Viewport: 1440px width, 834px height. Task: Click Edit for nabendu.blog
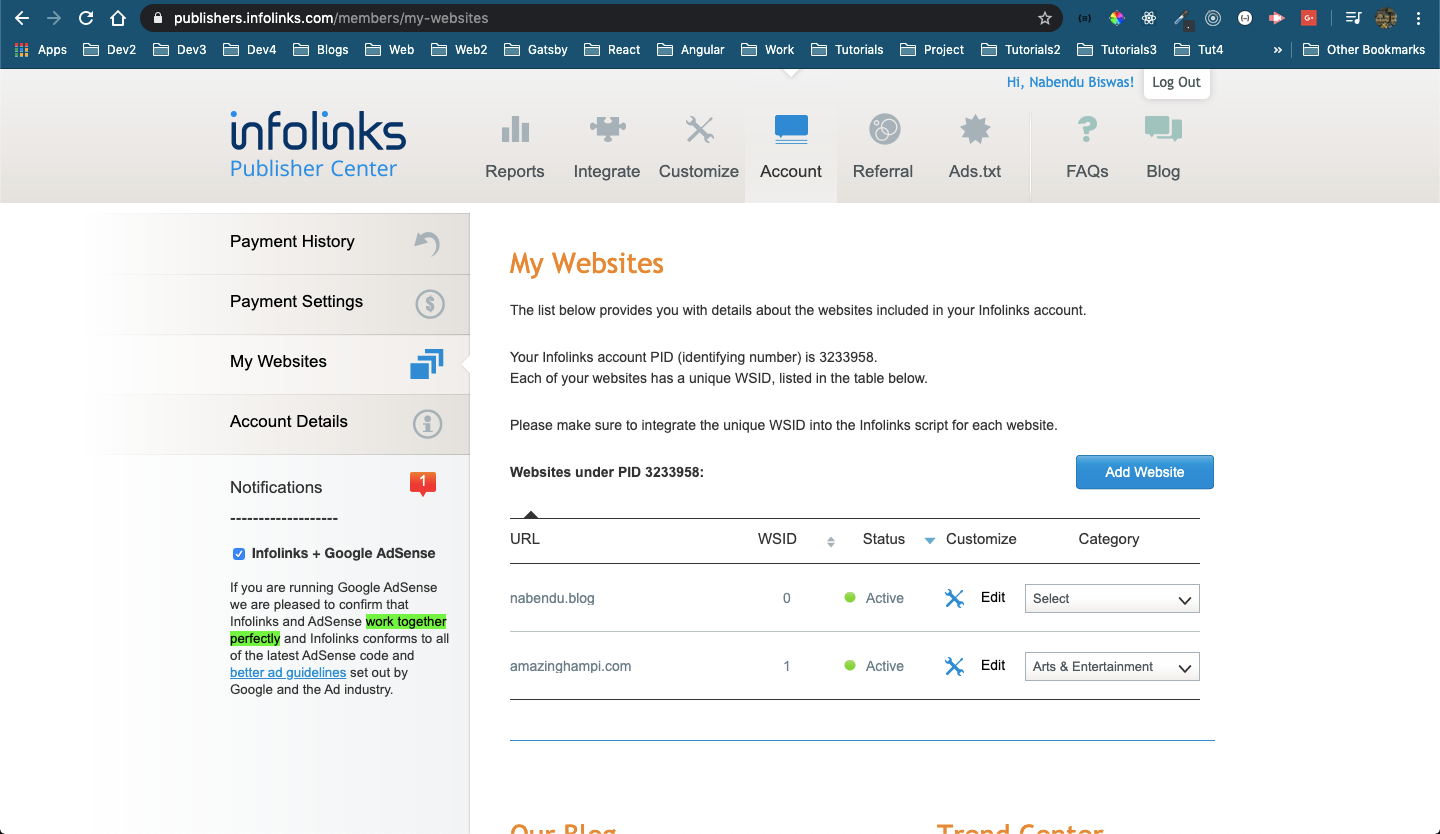tap(993, 597)
